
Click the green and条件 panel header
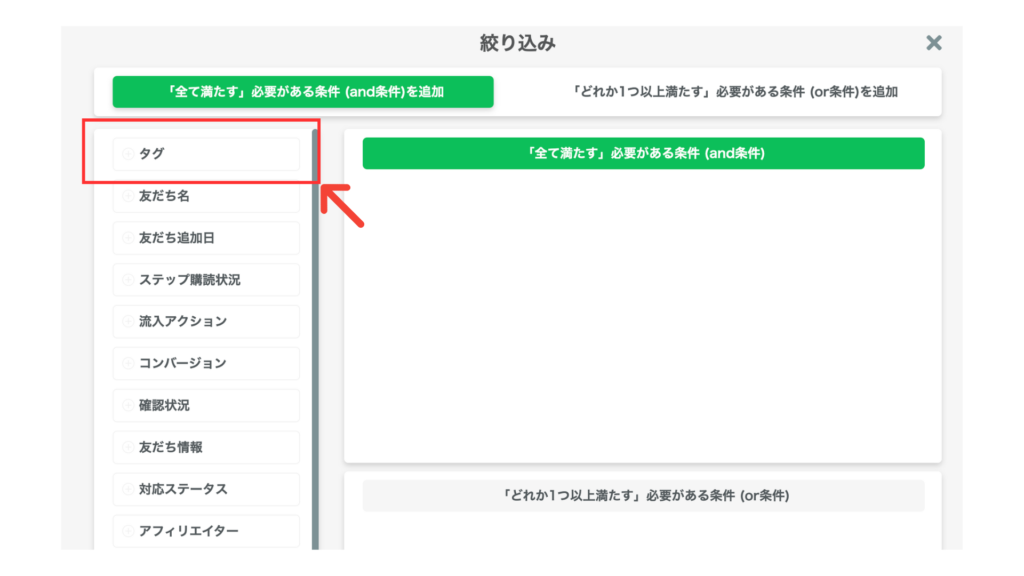pos(643,153)
